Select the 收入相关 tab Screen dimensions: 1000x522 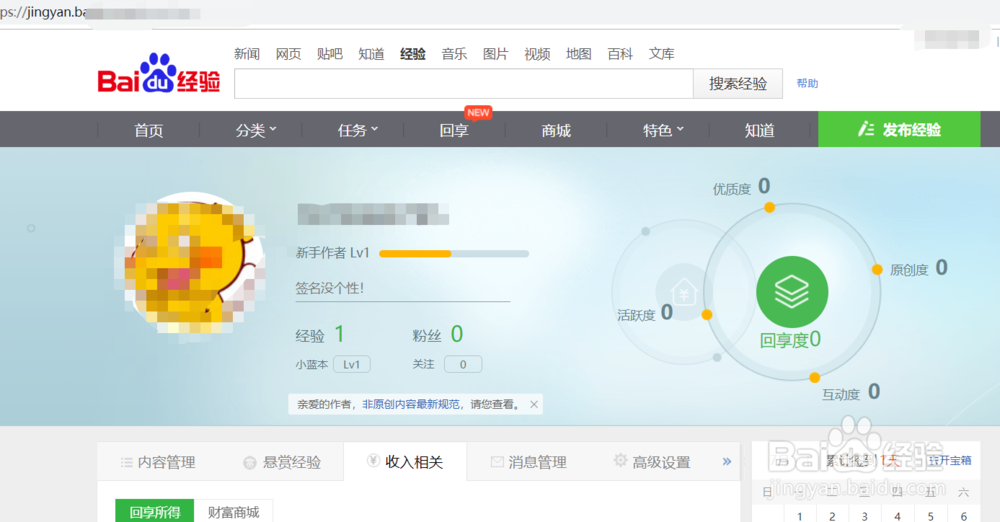[405, 461]
